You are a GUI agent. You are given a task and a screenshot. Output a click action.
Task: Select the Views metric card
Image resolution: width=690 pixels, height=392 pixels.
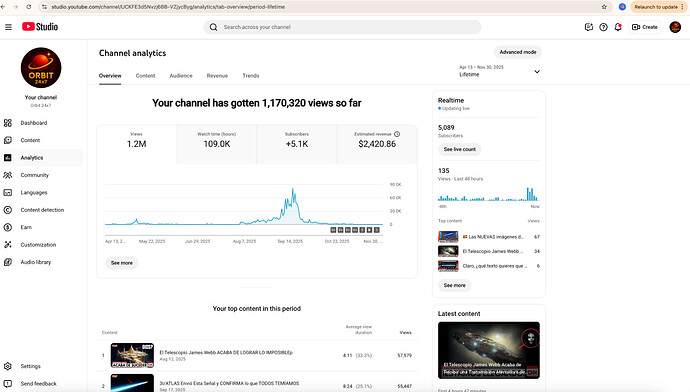coord(136,144)
